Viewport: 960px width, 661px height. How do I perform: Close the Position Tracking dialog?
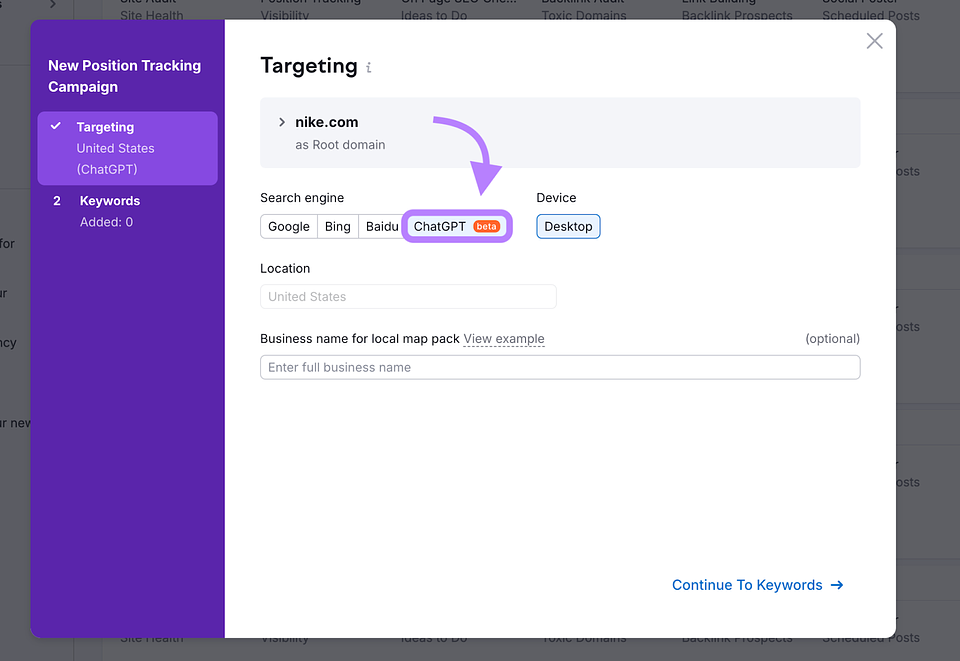874,41
